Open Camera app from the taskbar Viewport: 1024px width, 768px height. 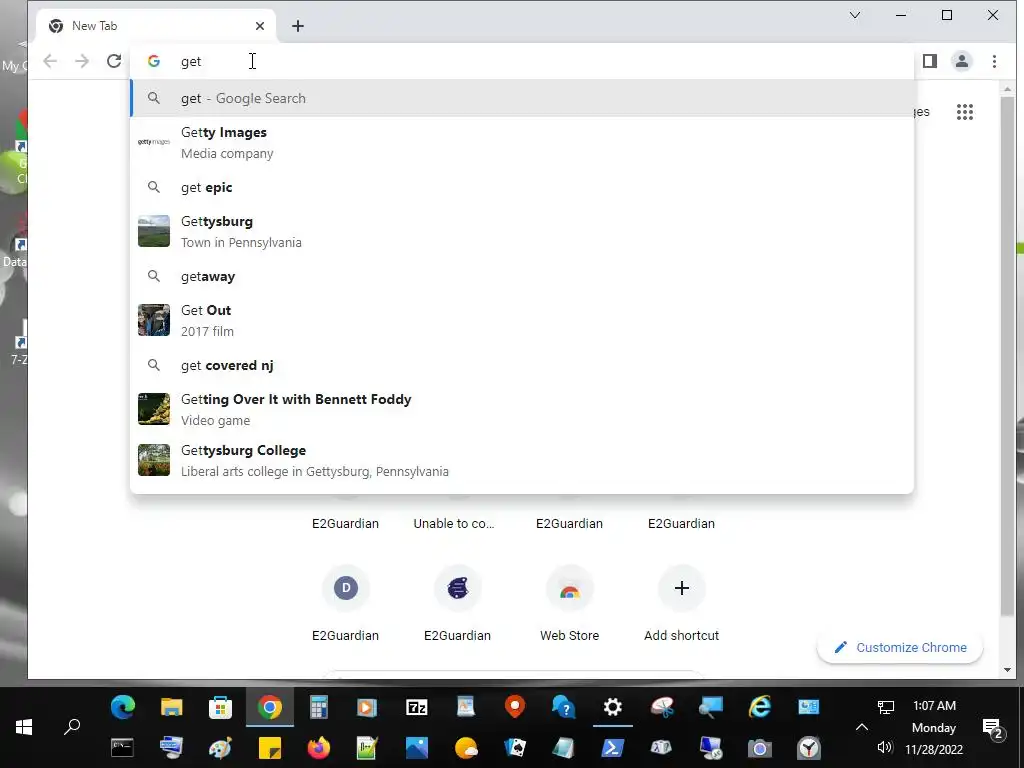tap(760, 748)
